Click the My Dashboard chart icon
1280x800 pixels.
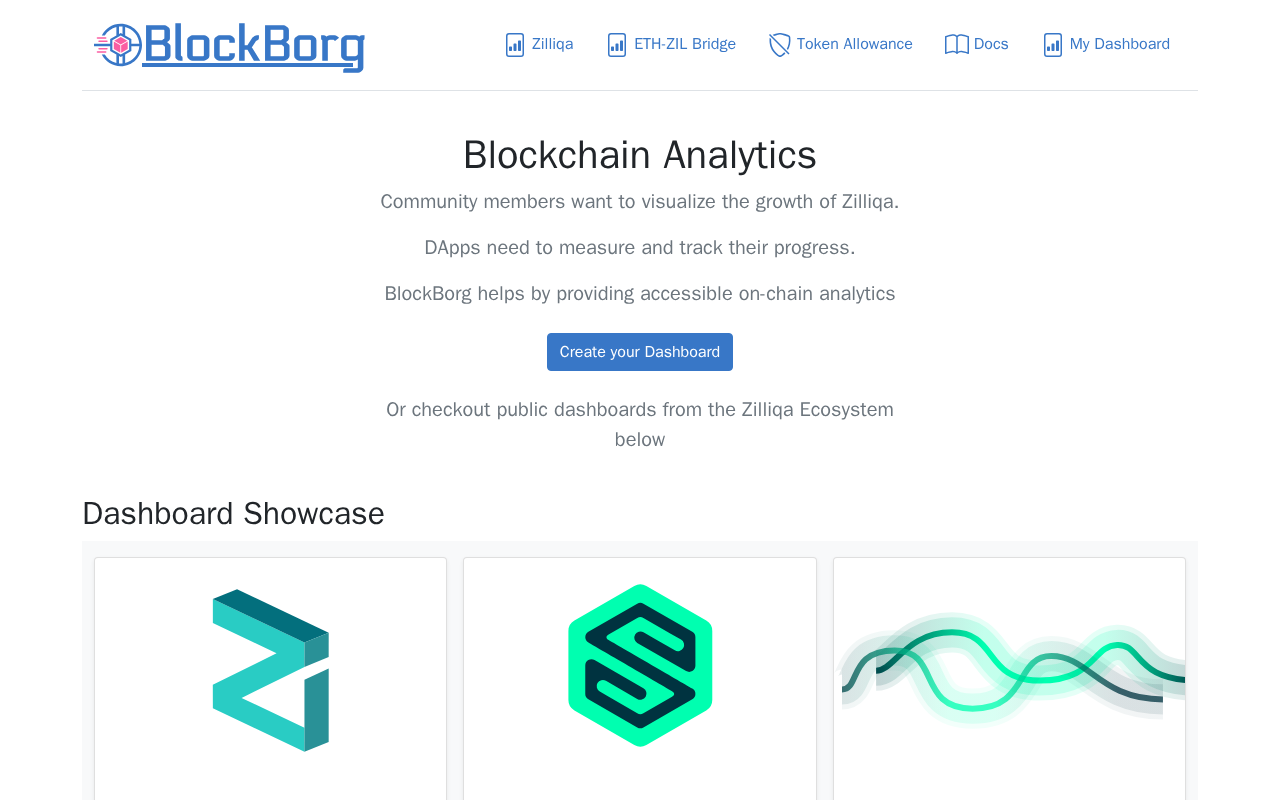pos(1053,45)
